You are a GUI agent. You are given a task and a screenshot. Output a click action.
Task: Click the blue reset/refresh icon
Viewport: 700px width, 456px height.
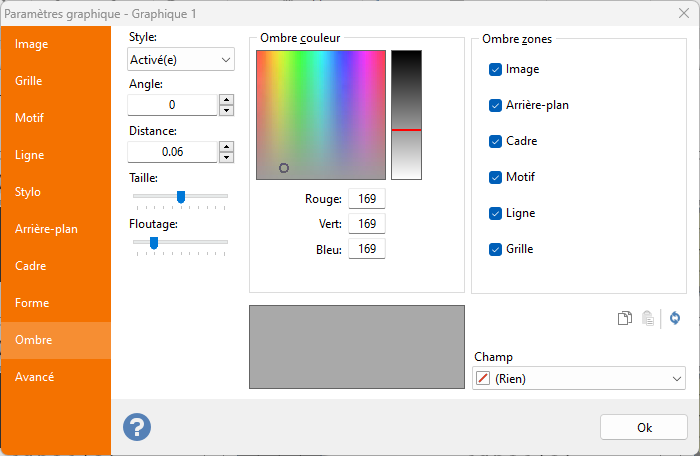[x=675, y=319]
